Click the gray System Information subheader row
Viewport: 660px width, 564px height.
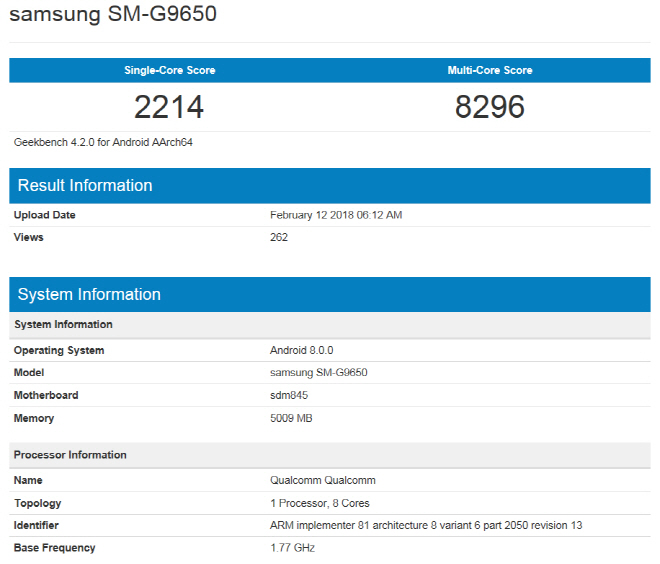pyautogui.click(x=330, y=325)
